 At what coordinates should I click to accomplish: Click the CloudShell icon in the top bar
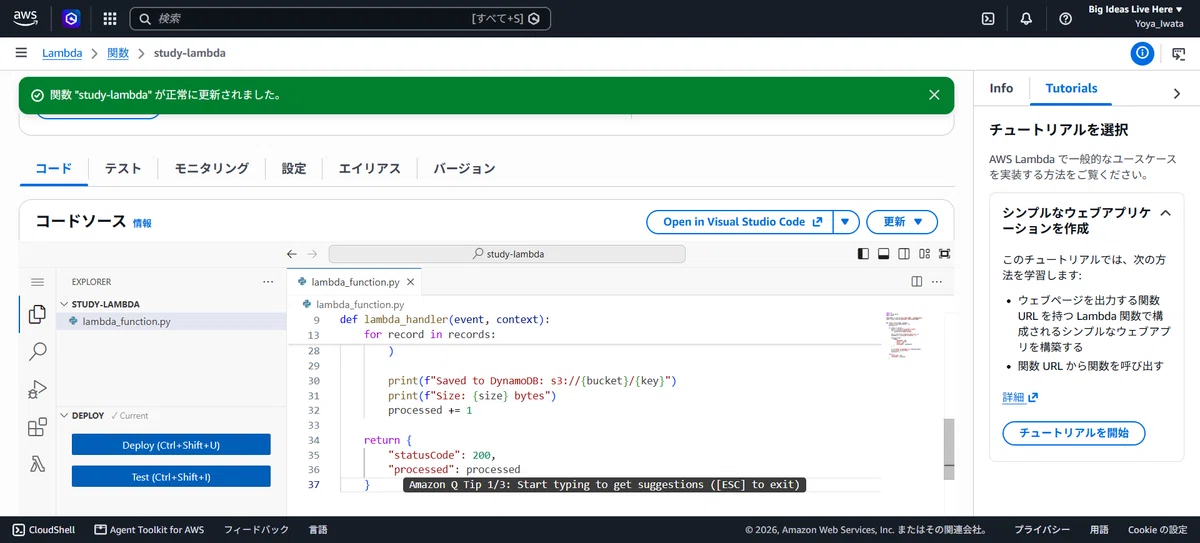point(988,18)
